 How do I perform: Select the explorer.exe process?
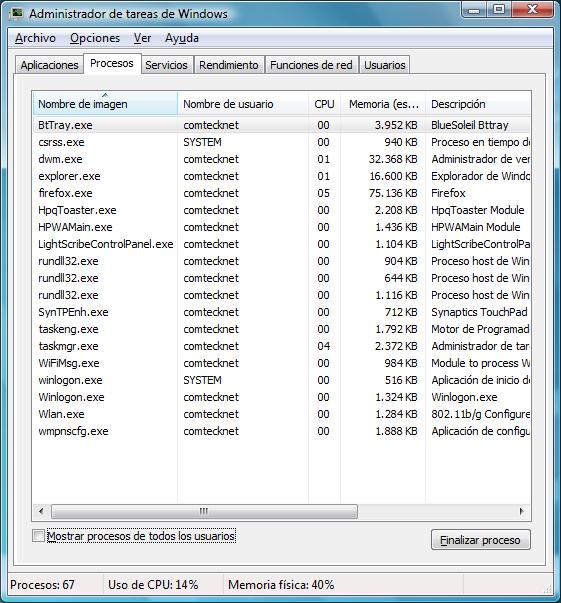coord(281,176)
